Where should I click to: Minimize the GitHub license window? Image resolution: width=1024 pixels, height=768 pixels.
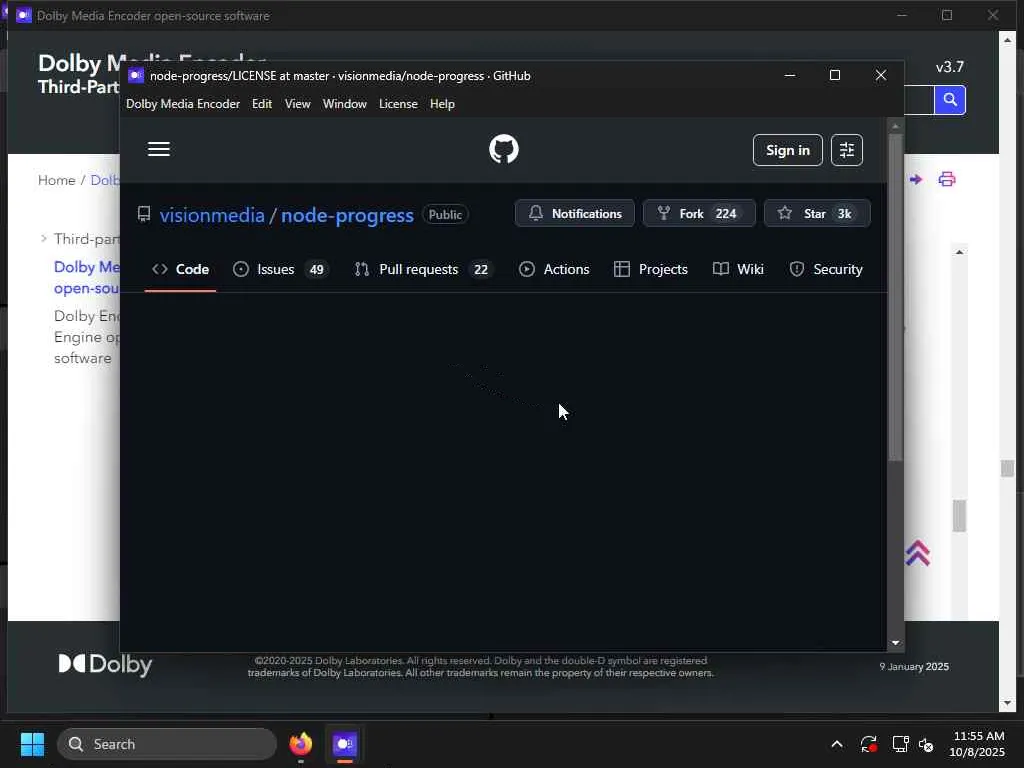pyautogui.click(x=790, y=75)
